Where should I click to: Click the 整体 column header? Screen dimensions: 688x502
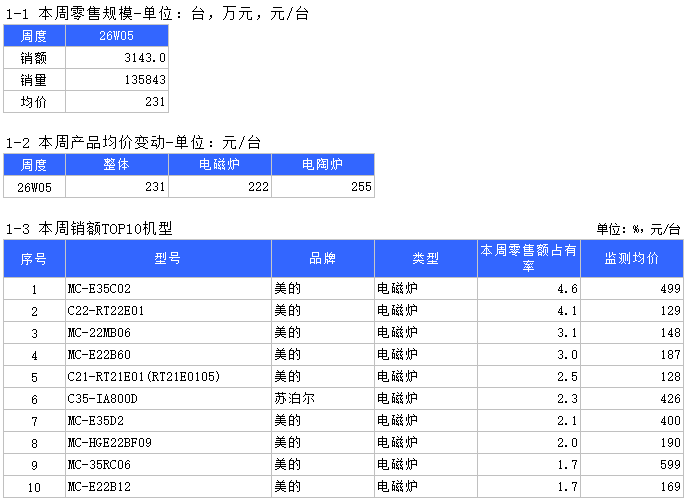[116, 165]
